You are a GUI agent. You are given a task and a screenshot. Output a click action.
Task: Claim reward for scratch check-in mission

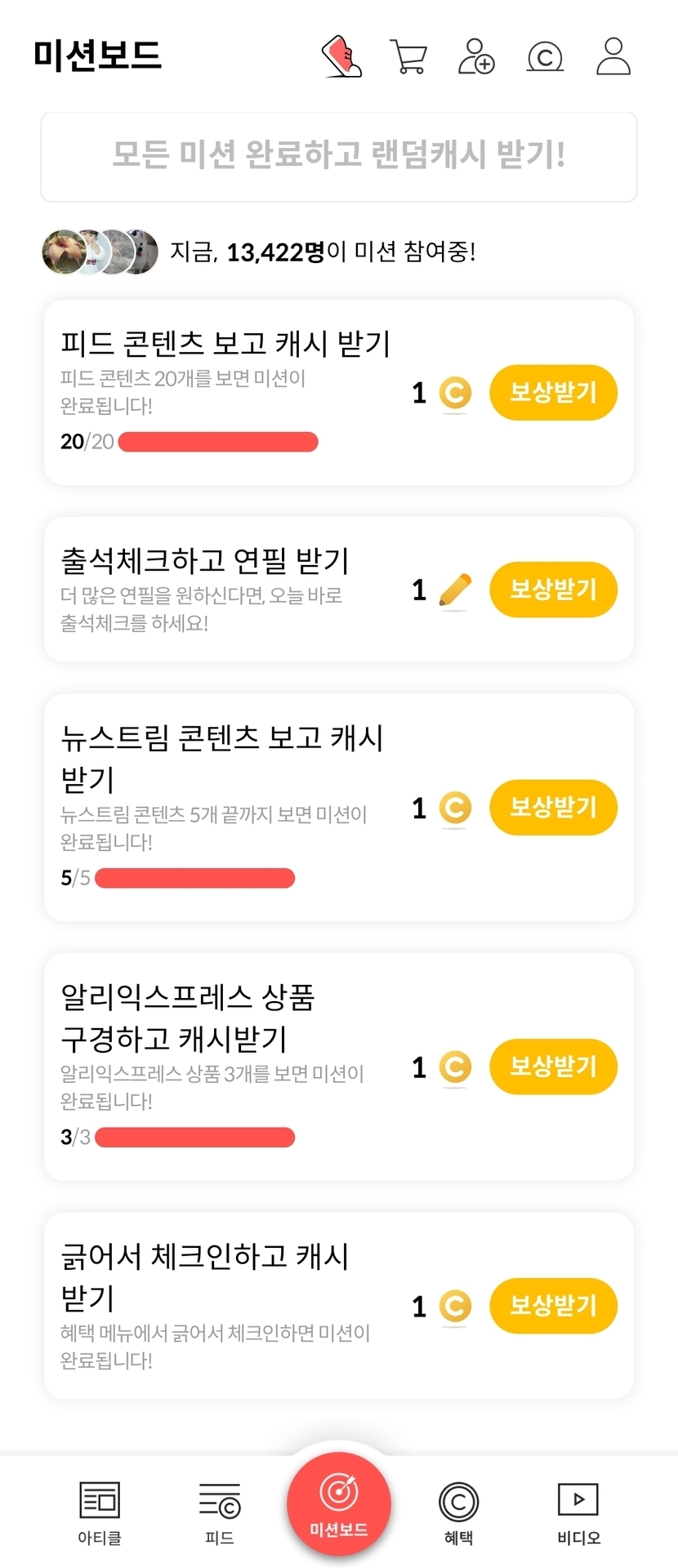[553, 1305]
